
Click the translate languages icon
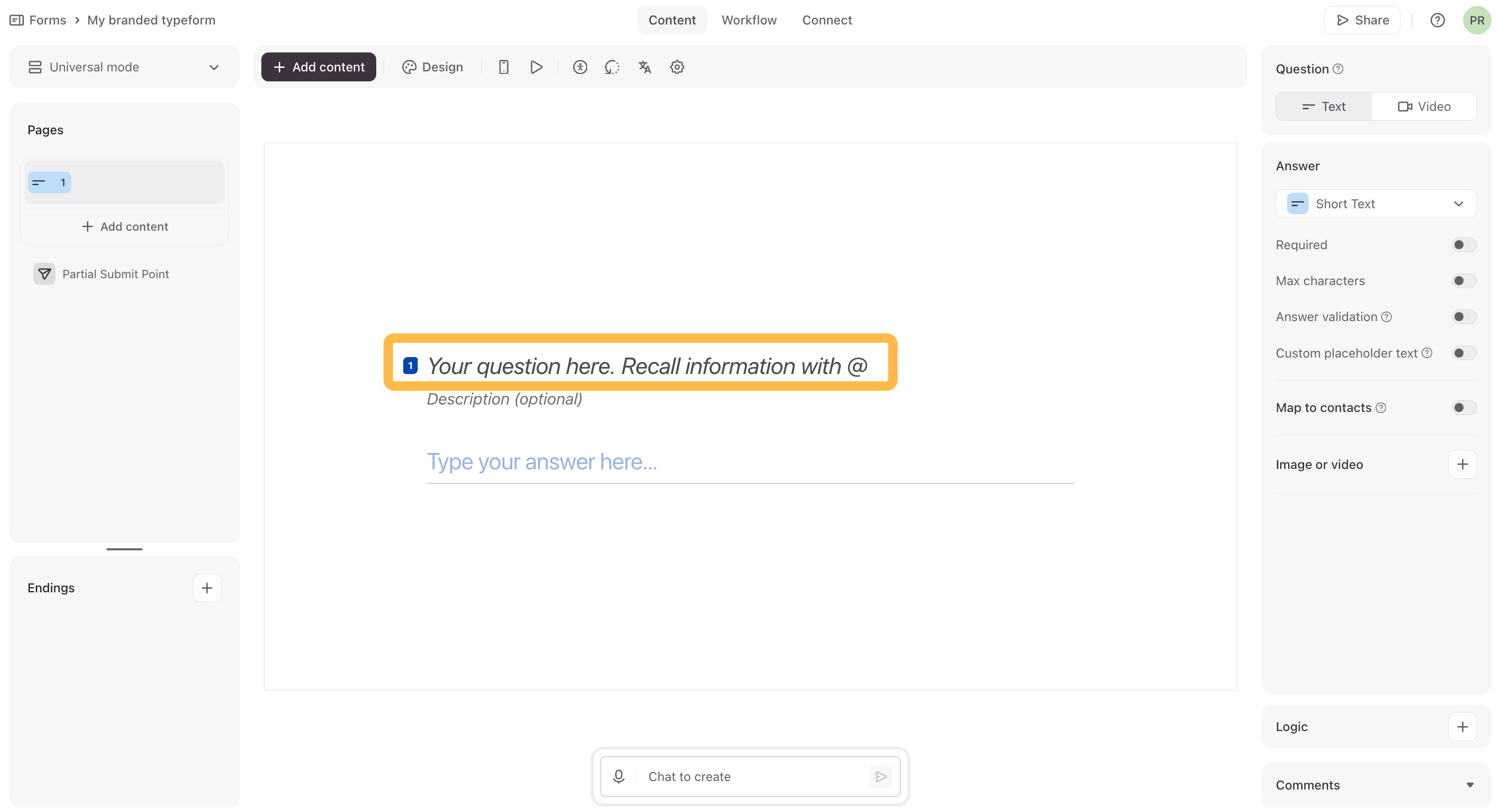tap(645, 67)
